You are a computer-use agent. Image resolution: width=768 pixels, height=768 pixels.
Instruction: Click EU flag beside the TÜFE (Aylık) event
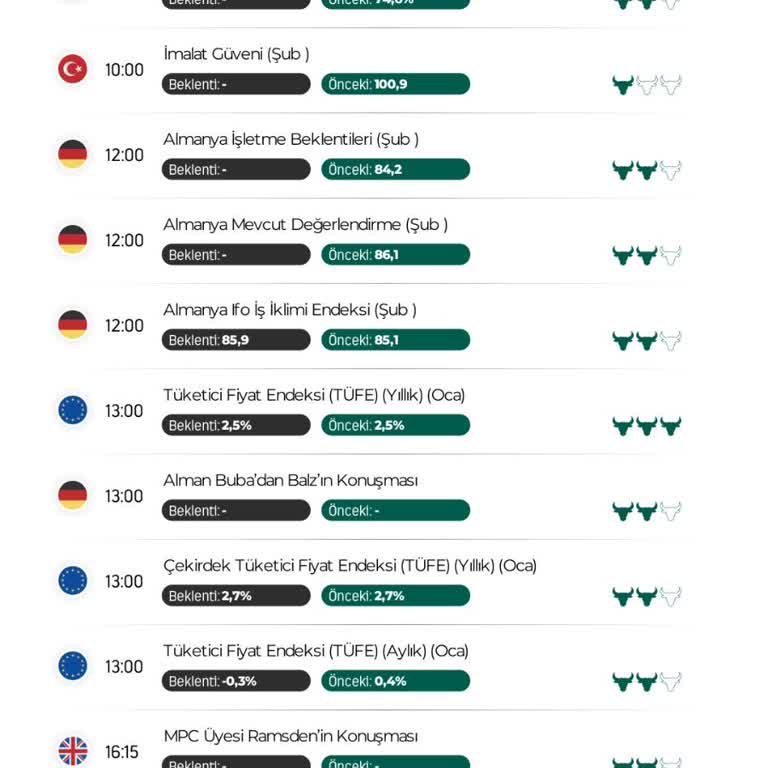72,666
